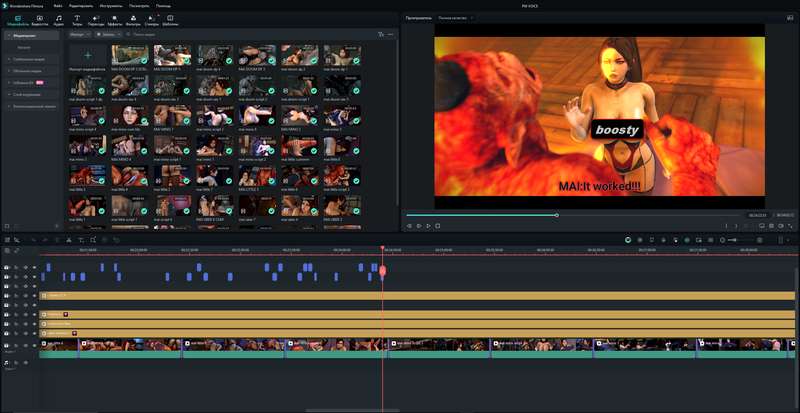Open the Титры titles tab

click(77, 20)
